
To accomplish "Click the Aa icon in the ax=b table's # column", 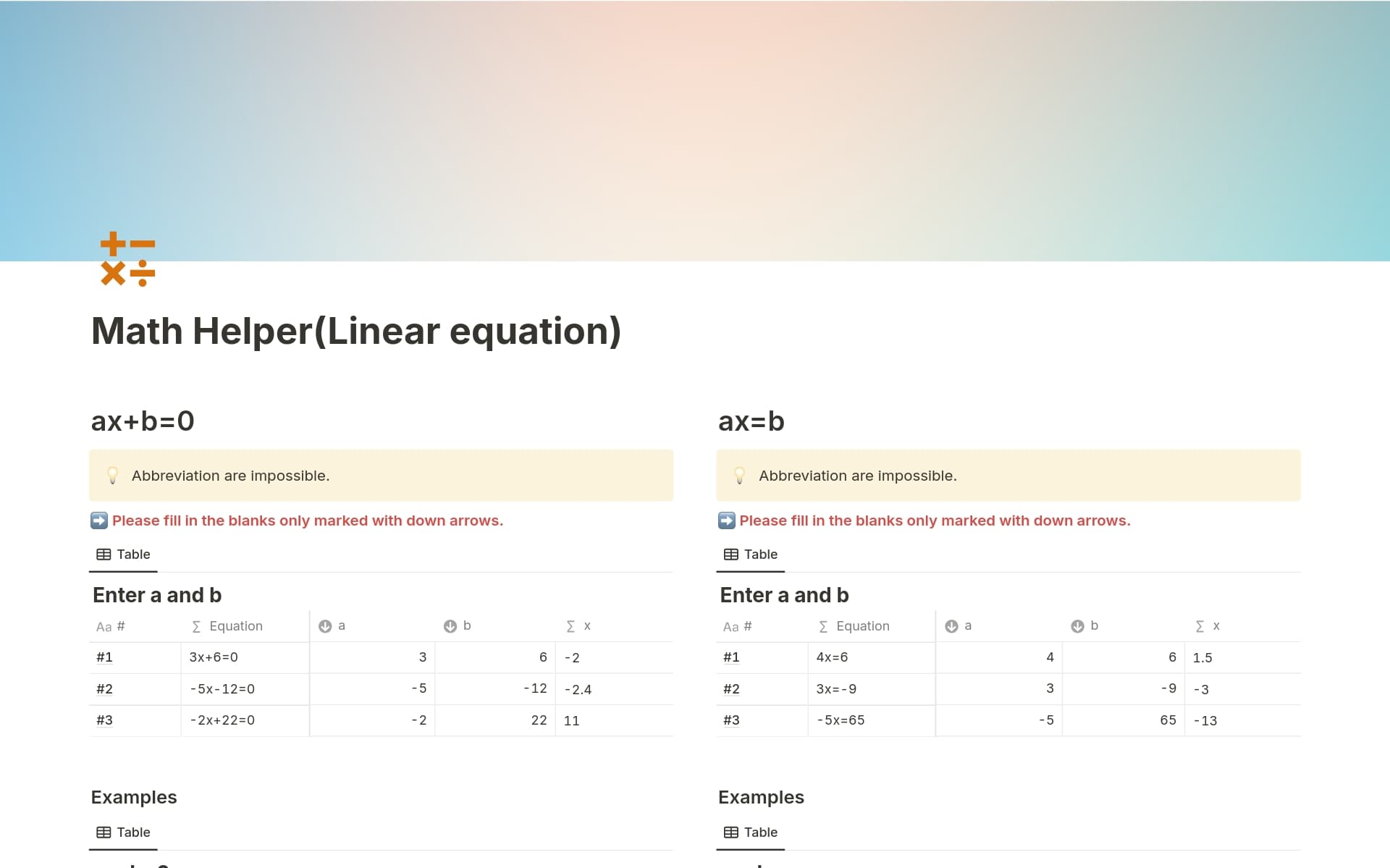I will click(x=730, y=626).
